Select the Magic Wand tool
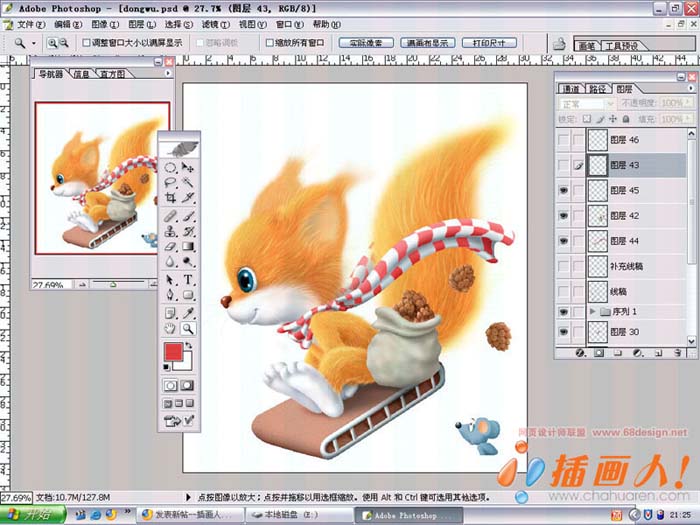The height and width of the screenshot is (525, 700). coord(188,183)
